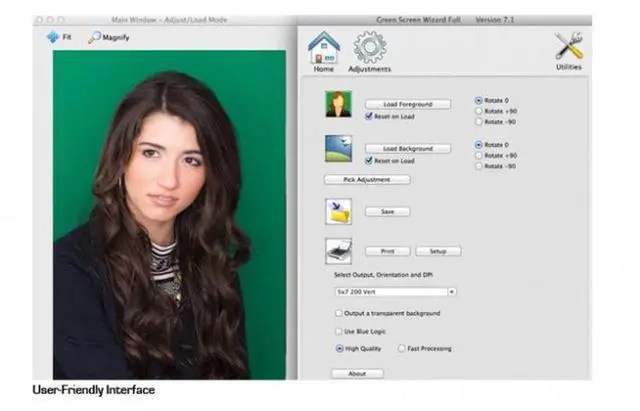
Task: Click the Print button
Action: click(x=387, y=251)
